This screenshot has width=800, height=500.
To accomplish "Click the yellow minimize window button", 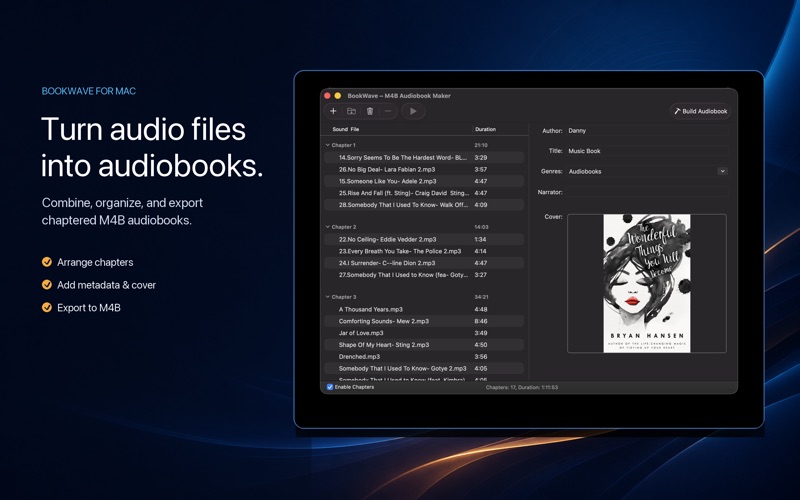I will click(338, 95).
